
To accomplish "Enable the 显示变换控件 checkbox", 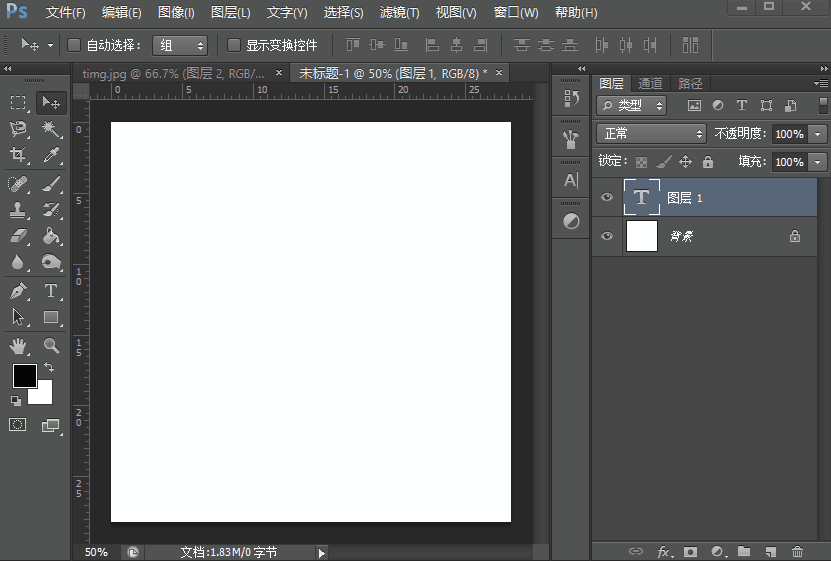I will pos(234,46).
